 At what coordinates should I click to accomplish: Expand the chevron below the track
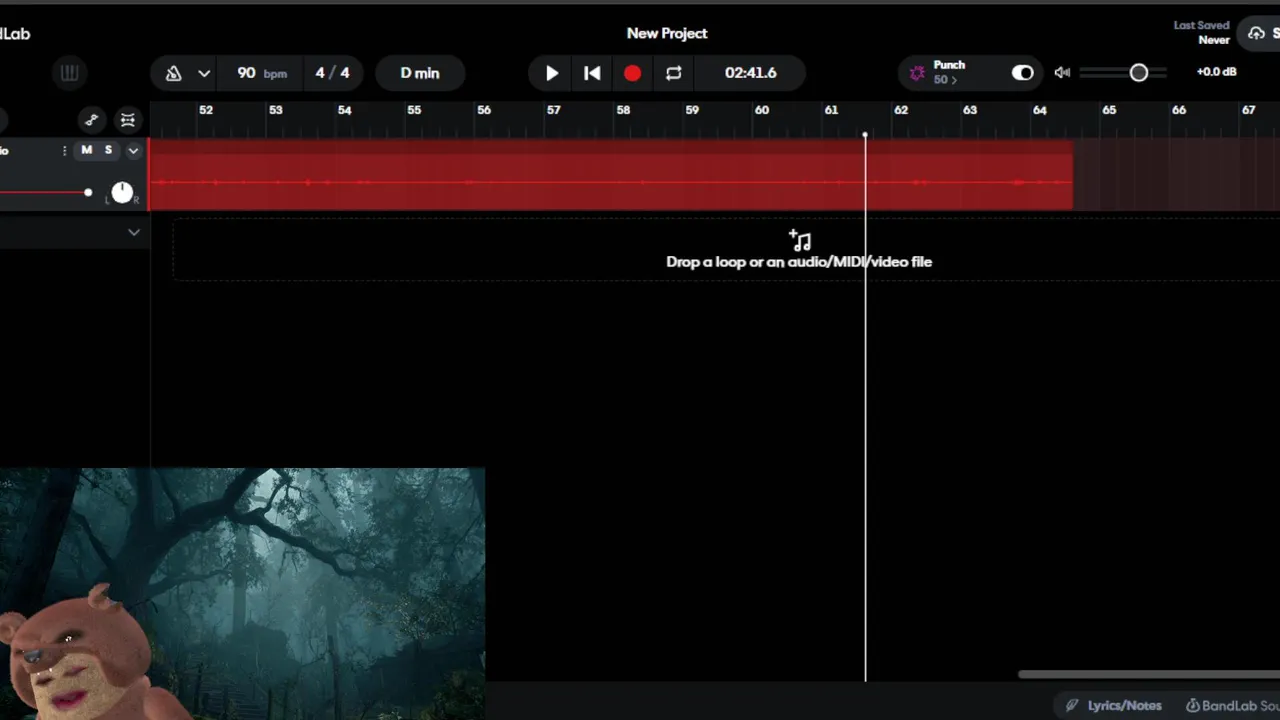click(x=134, y=232)
